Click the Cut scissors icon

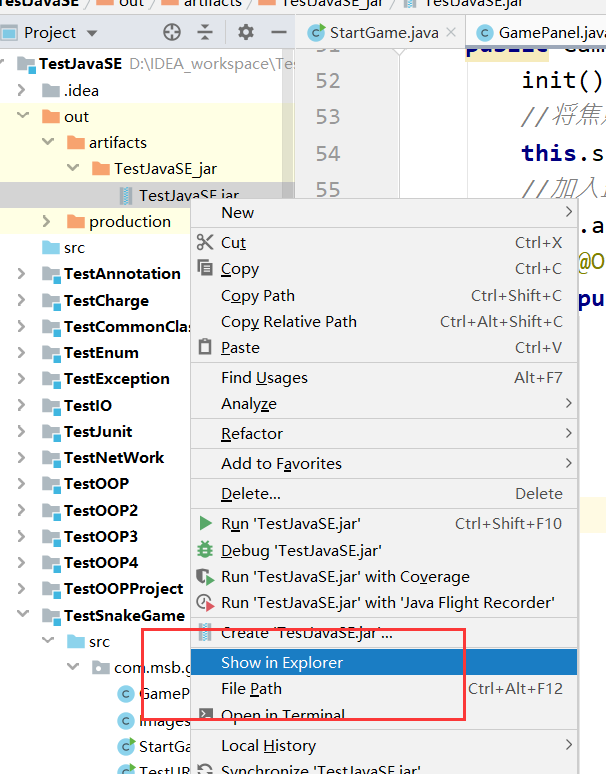pyautogui.click(x=205, y=242)
